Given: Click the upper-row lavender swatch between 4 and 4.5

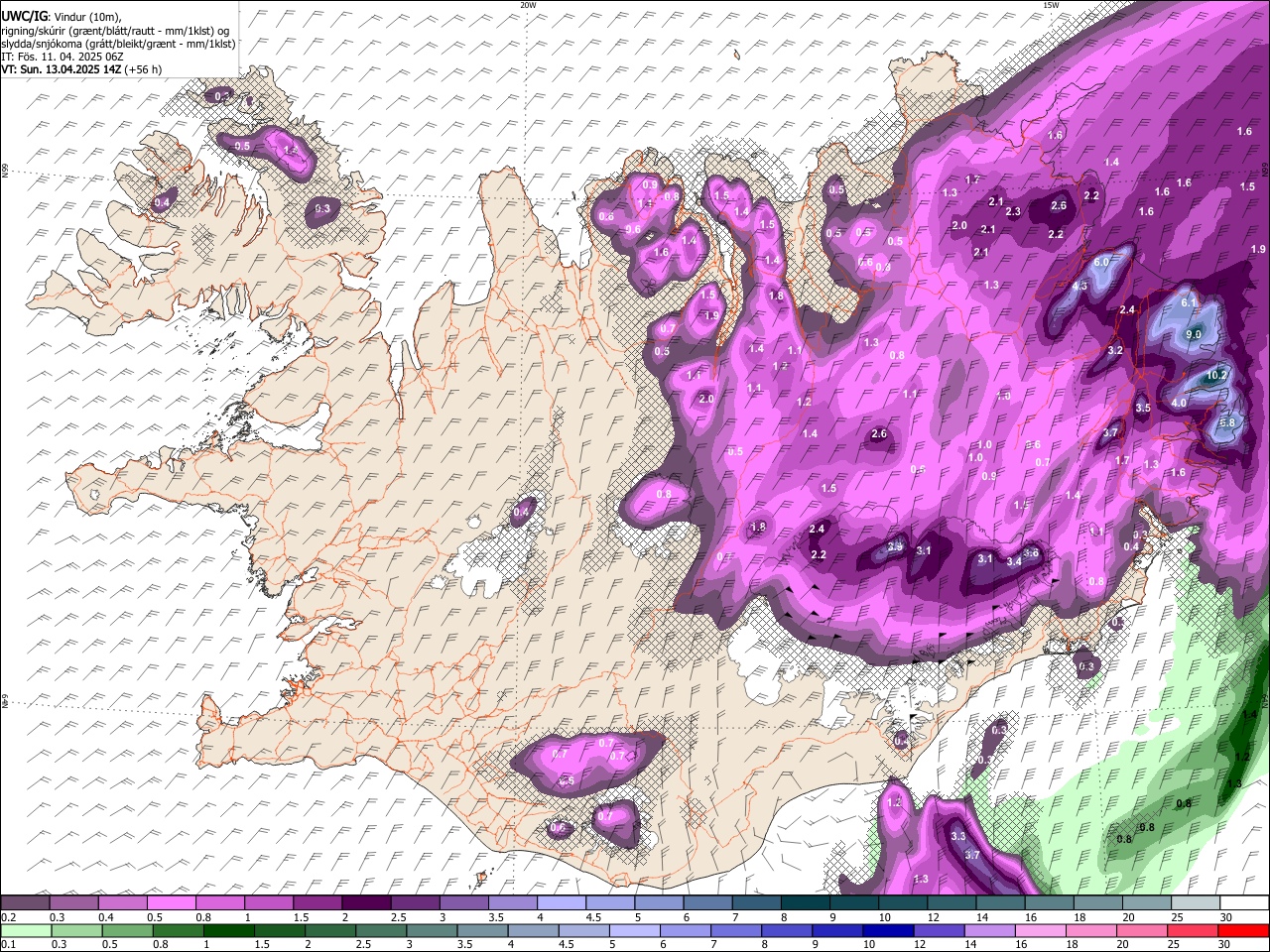Looking at the screenshot, I should pos(561,903).
